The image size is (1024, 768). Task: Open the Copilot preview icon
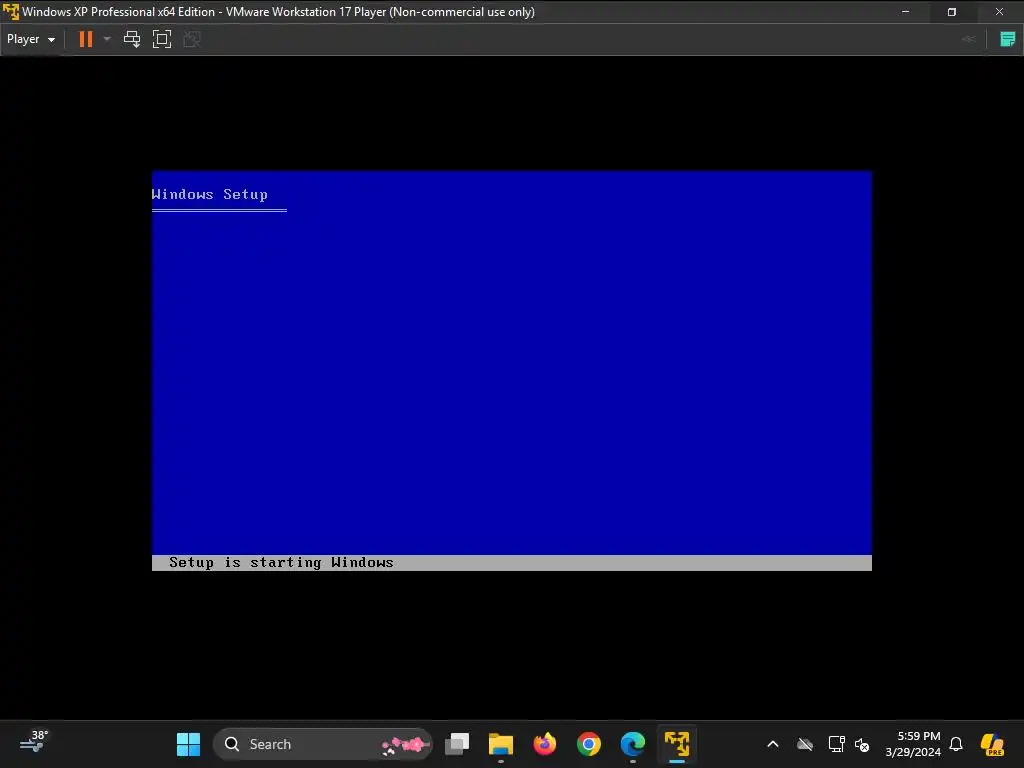[992, 744]
